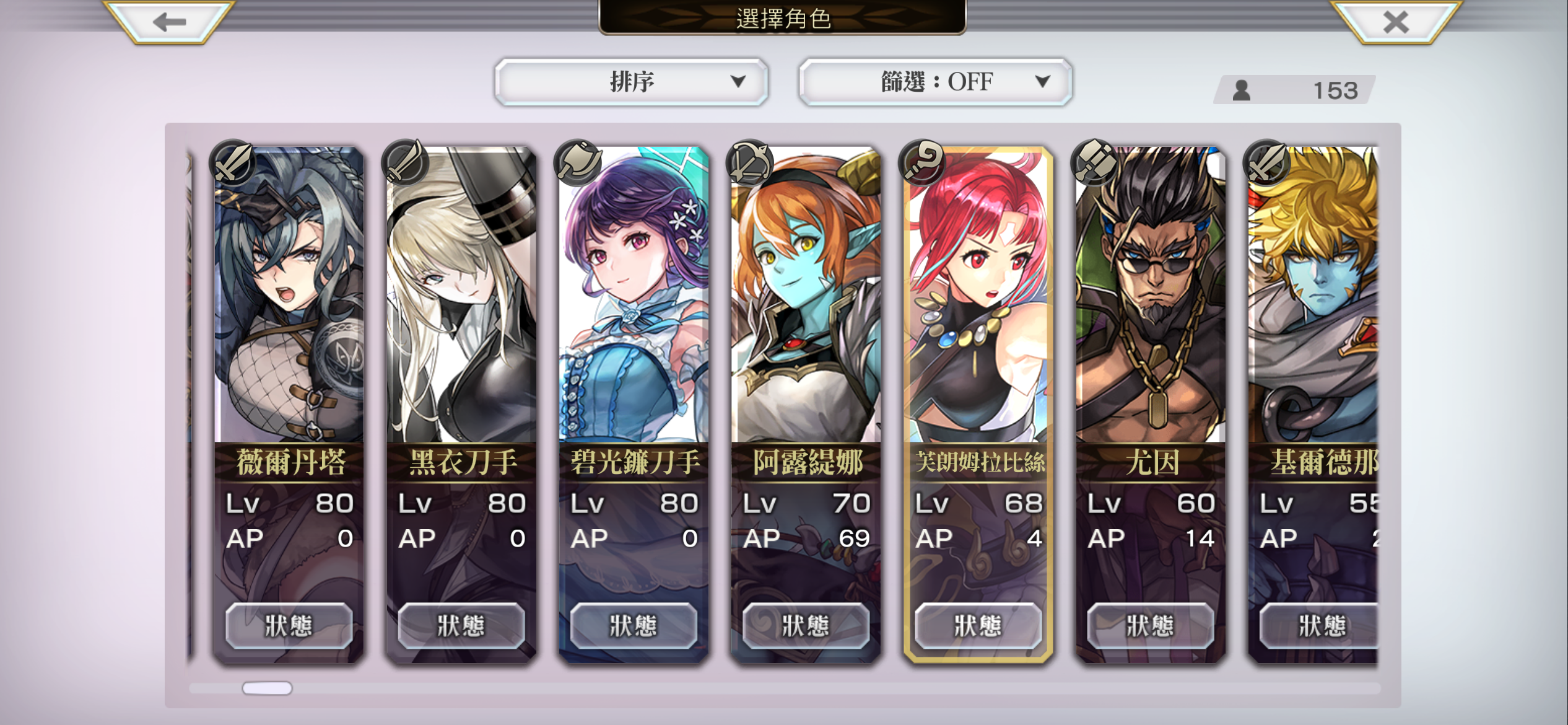Open the 排序 sort dropdown

[x=631, y=82]
